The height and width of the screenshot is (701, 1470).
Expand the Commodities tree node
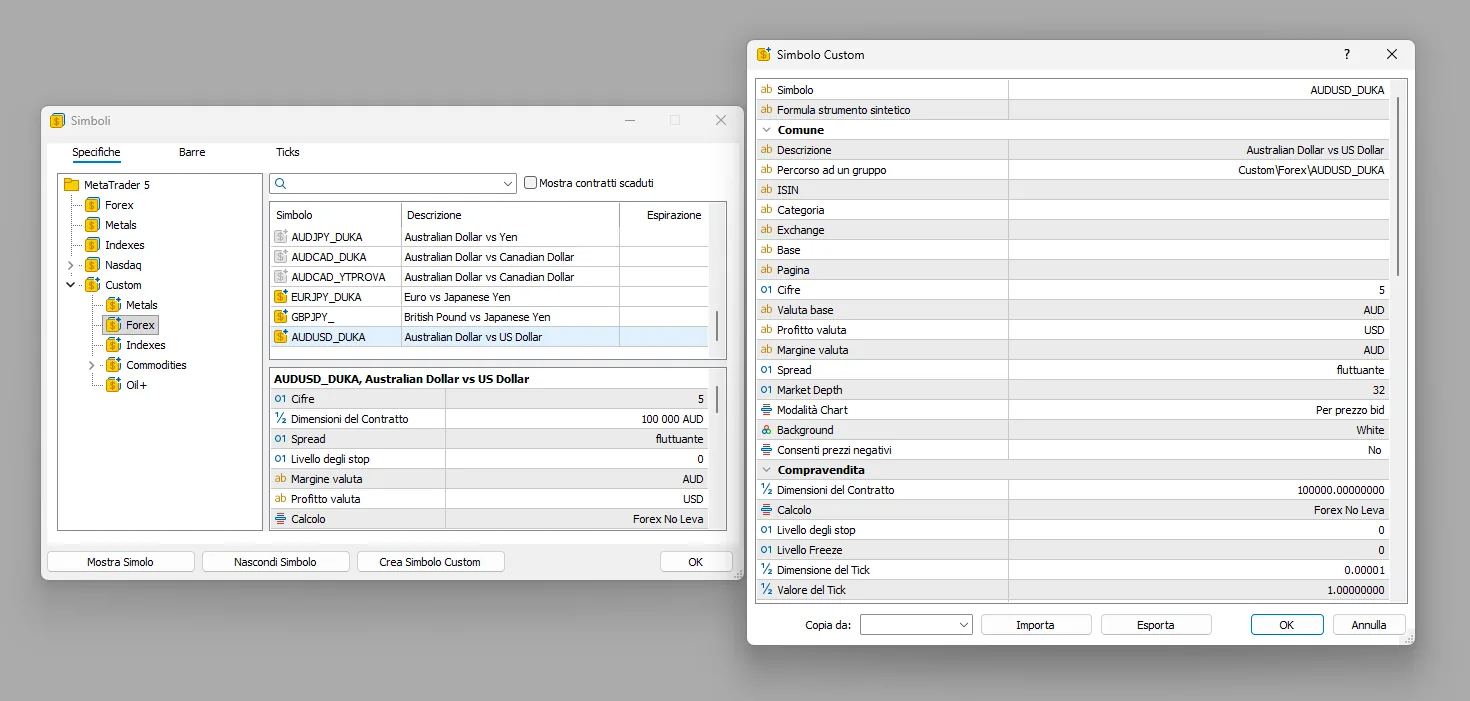tap(92, 365)
